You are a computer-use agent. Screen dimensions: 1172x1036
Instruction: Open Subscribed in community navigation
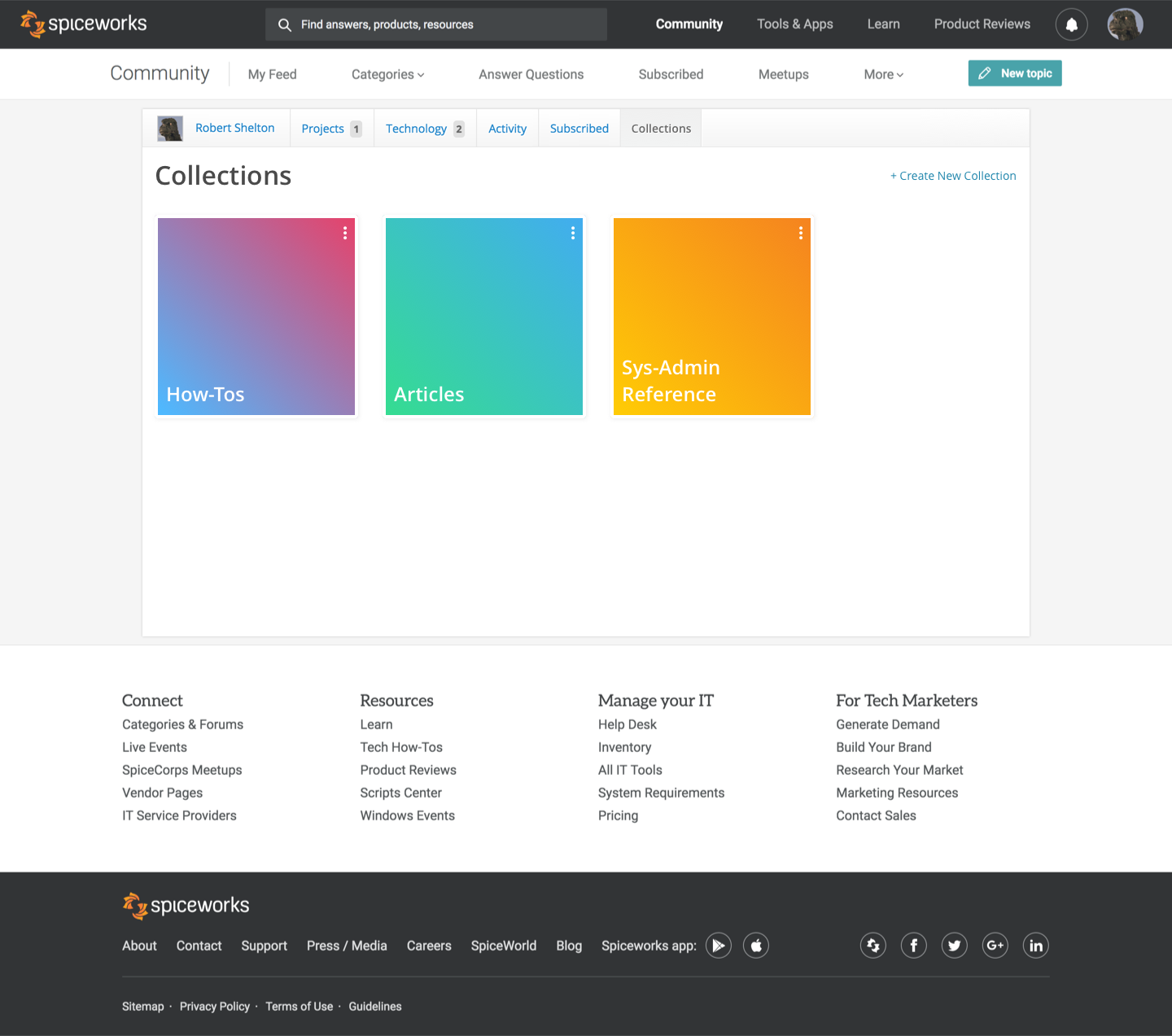click(x=671, y=74)
